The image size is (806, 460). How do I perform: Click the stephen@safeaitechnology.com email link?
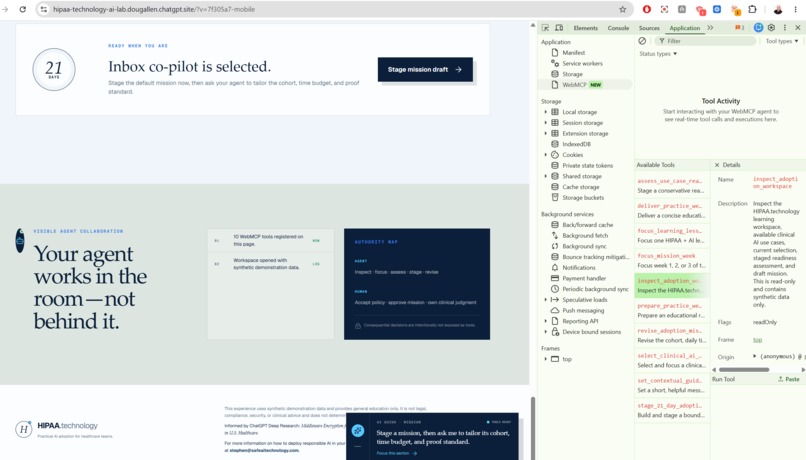coord(264,450)
